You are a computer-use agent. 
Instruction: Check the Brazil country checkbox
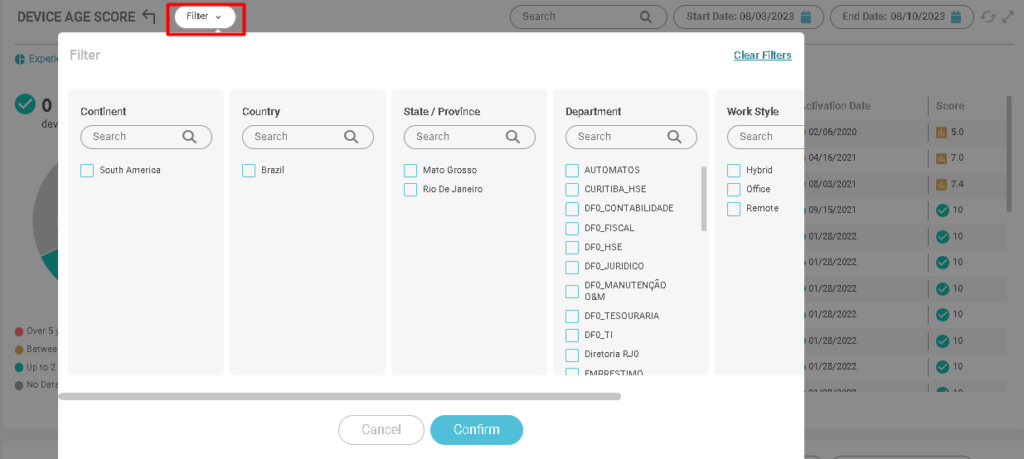tap(249, 171)
